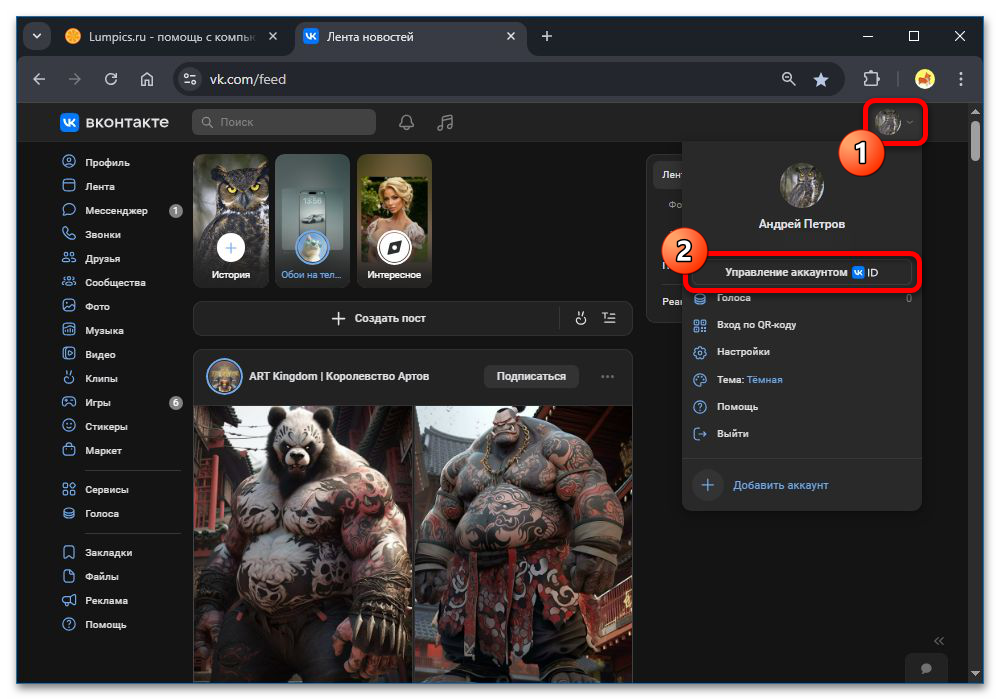Open browser extensions puzzle icon
The height and width of the screenshot is (700, 1000).
(x=871, y=79)
